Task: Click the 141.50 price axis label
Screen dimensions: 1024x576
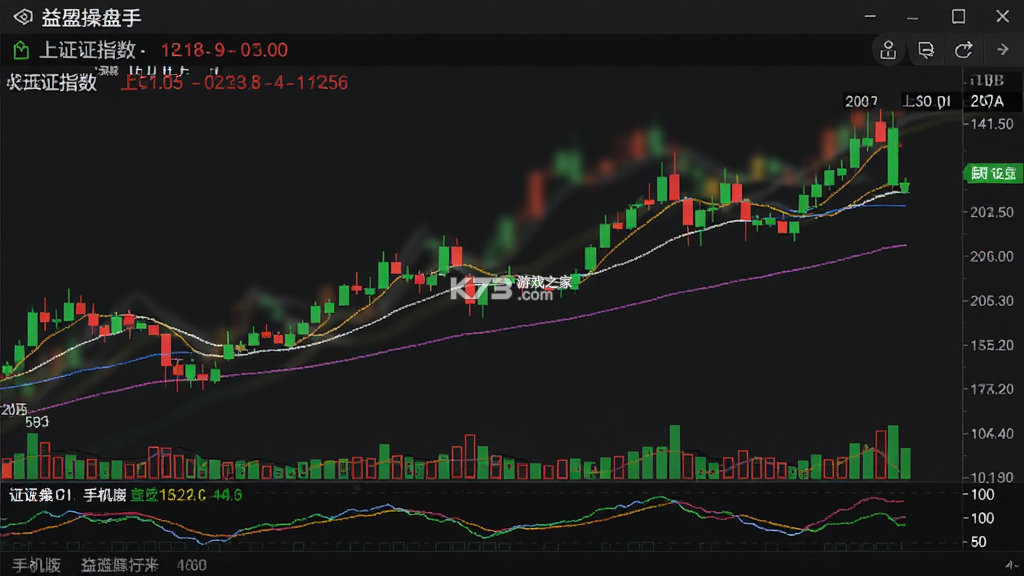Action: 992,124
